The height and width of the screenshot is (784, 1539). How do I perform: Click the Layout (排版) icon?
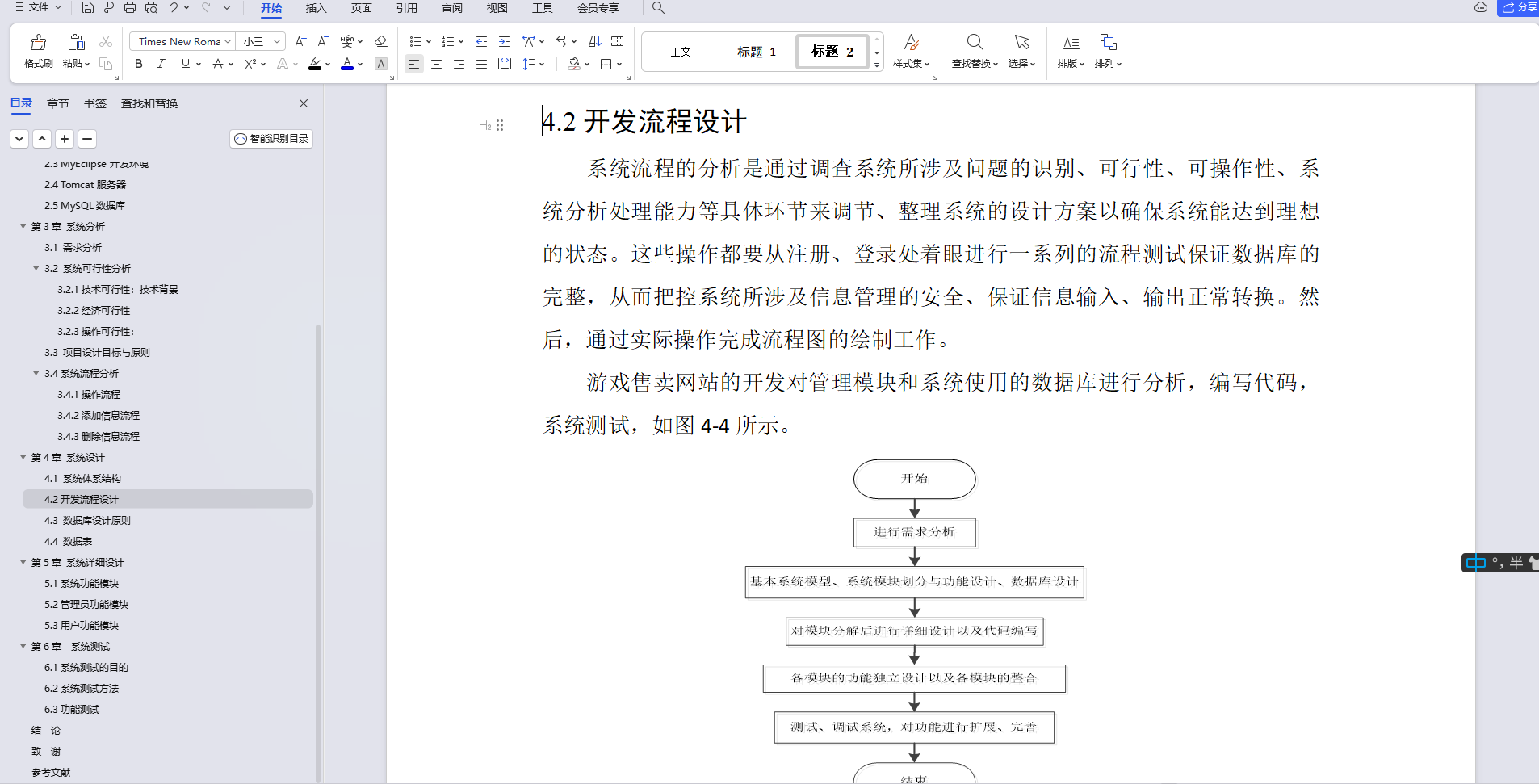[1071, 51]
